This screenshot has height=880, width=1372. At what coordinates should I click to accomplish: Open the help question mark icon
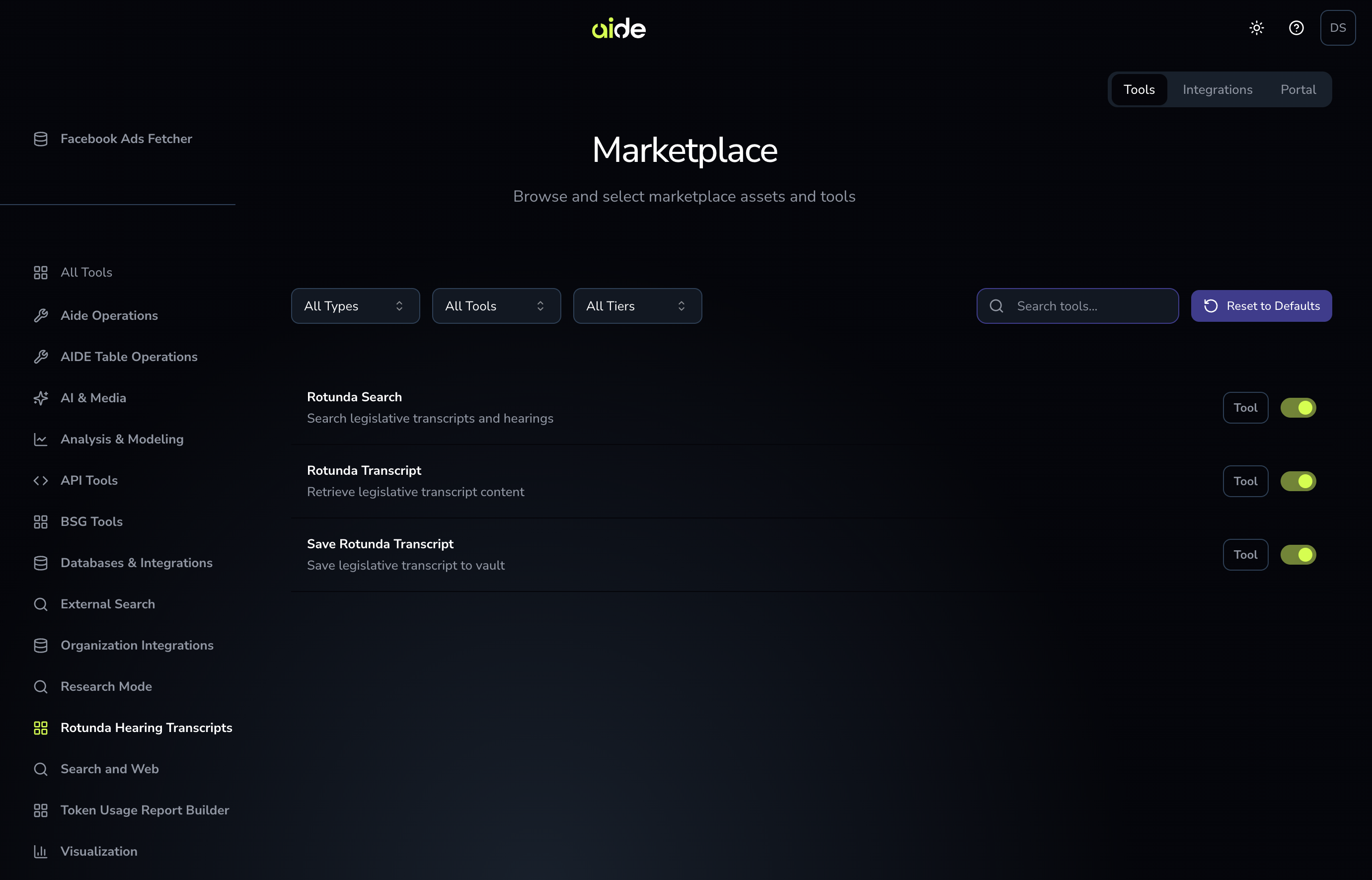1296,27
